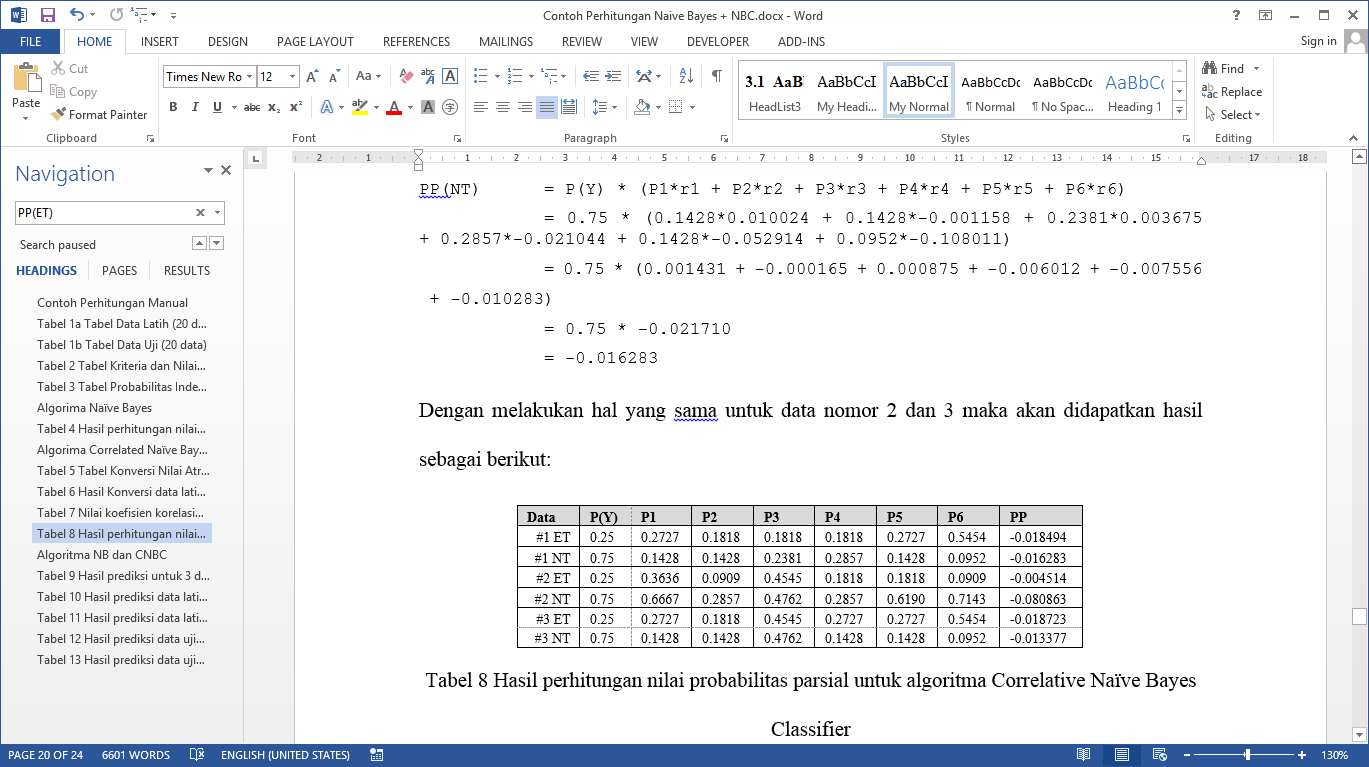The width and height of the screenshot is (1369, 767).
Task: Click the Undo arrow icon
Action: 77,15
